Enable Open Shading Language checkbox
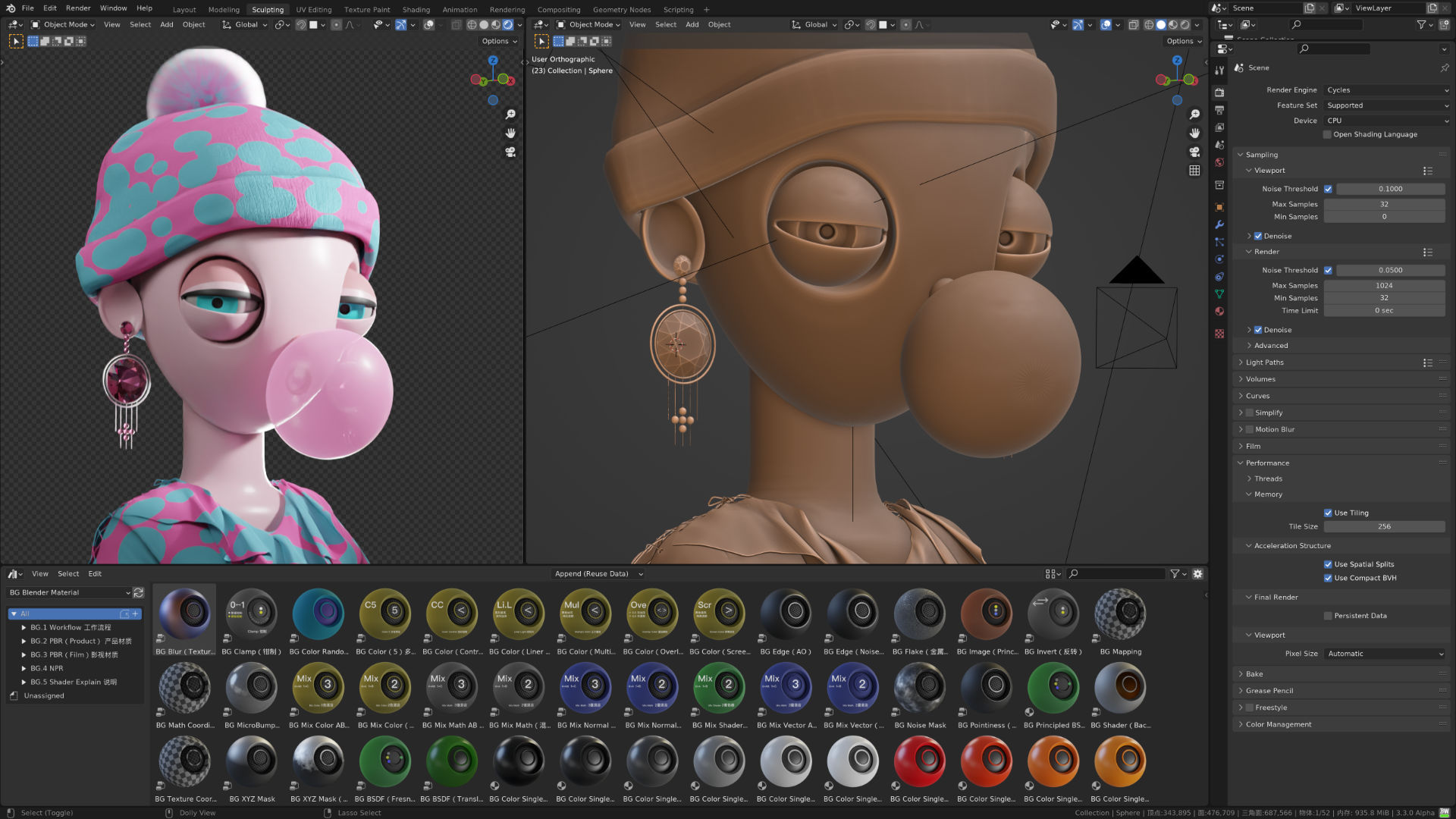 coord(1327,134)
